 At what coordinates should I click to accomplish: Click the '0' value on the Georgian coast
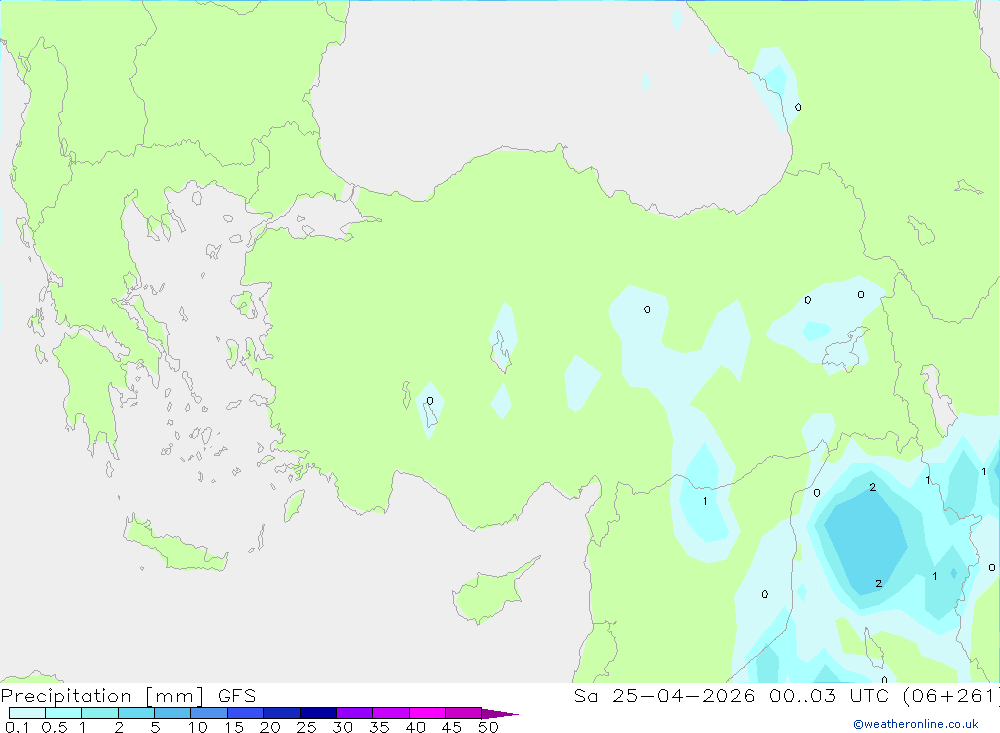click(798, 107)
